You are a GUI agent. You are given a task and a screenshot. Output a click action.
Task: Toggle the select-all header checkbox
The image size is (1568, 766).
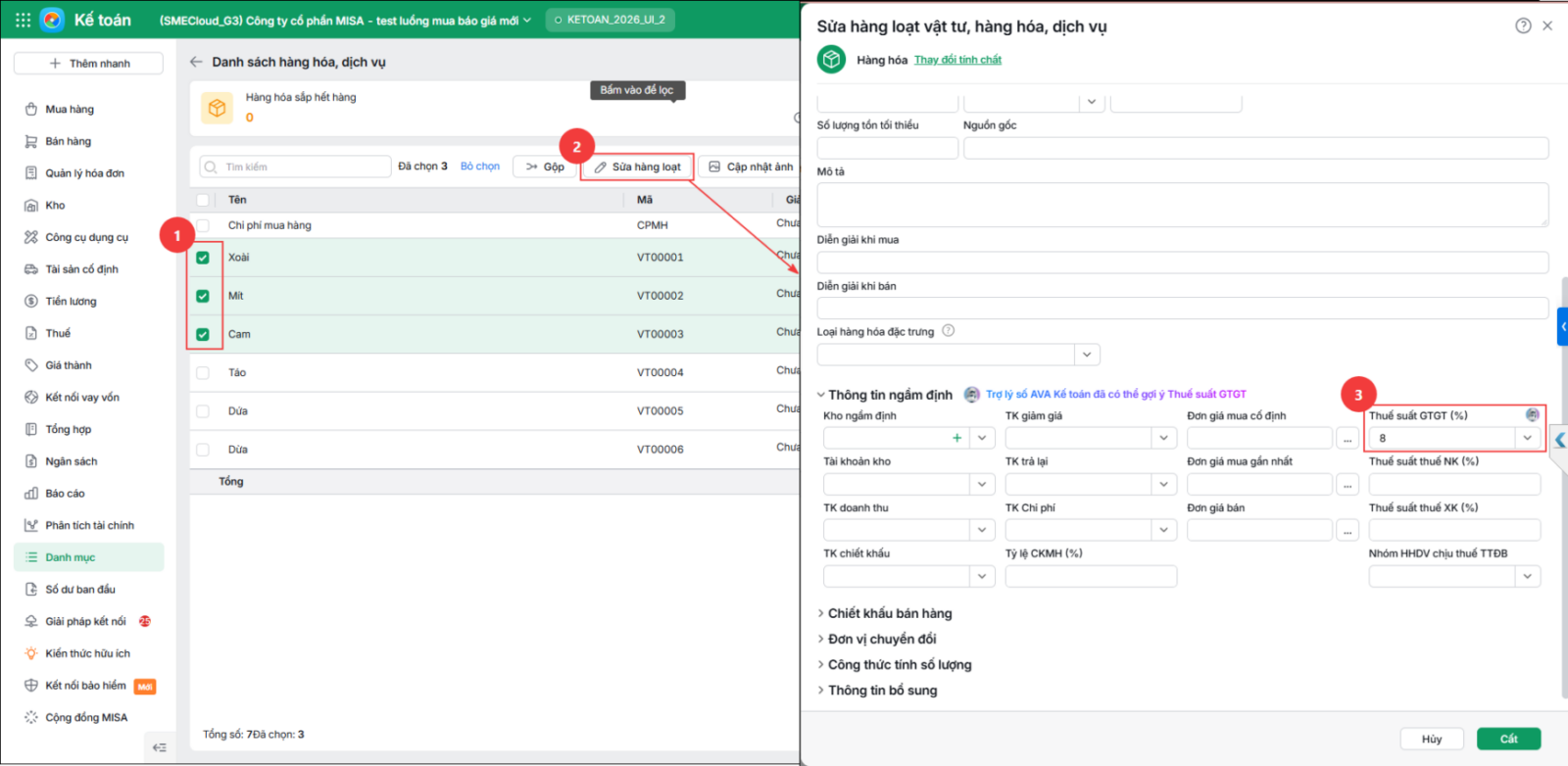point(203,200)
